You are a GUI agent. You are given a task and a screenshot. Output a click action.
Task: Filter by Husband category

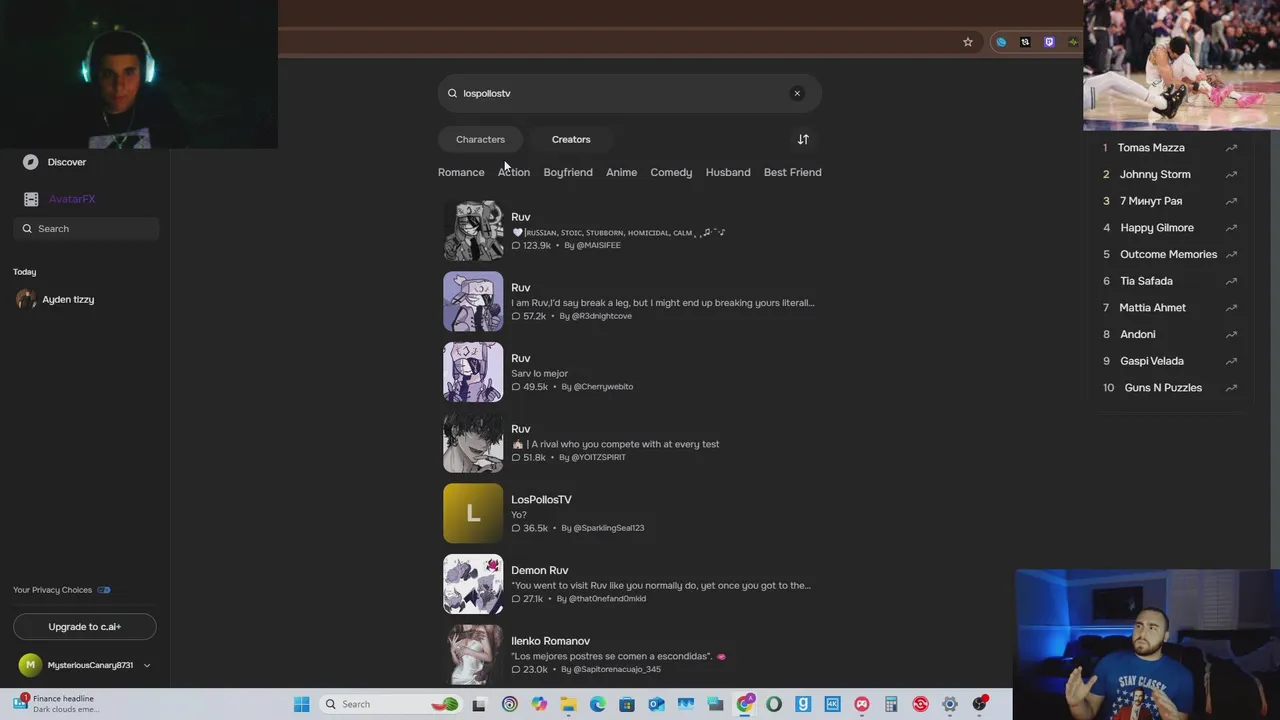(728, 172)
